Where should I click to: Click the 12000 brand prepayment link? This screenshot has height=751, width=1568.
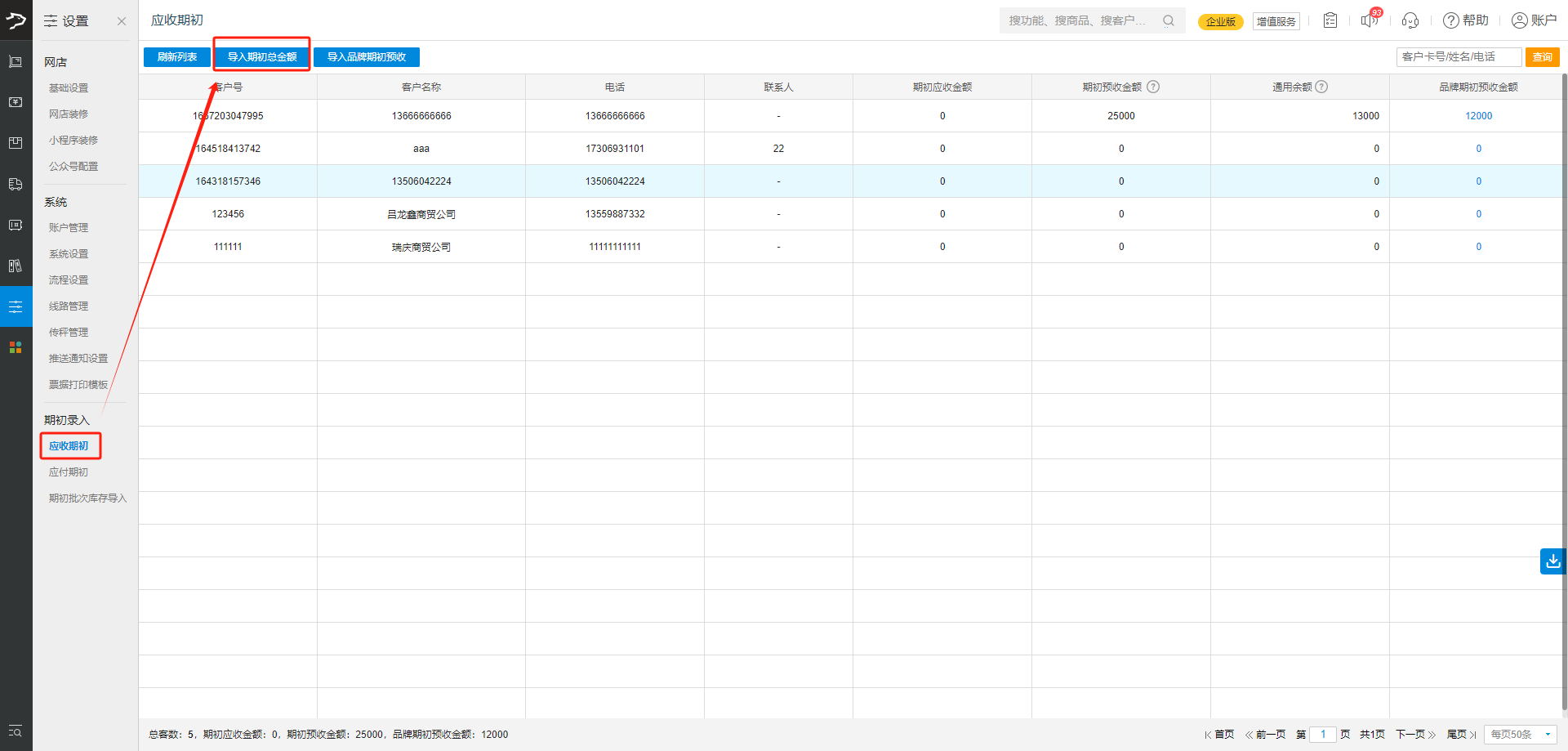[1478, 116]
